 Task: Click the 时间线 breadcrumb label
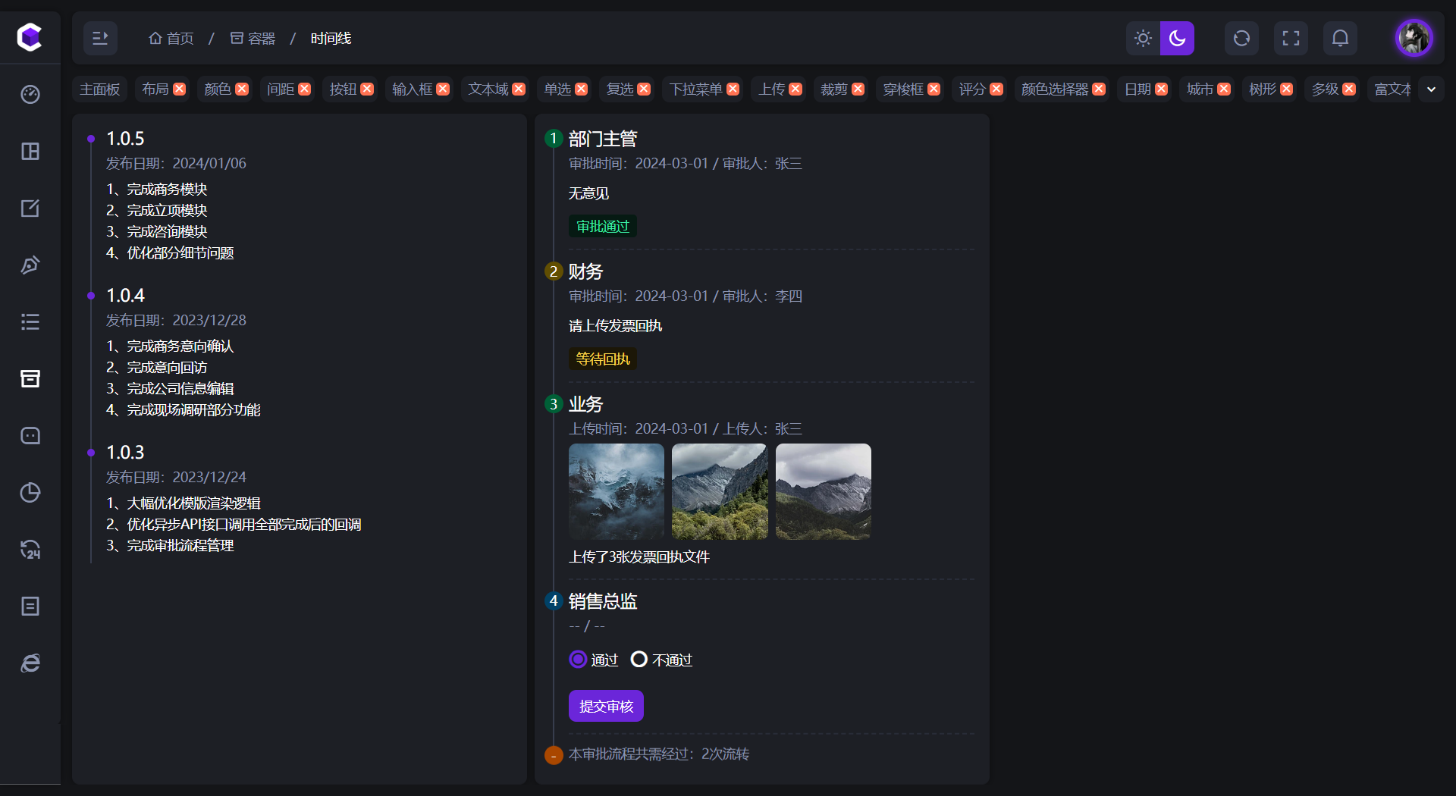pyautogui.click(x=331, y=38)
